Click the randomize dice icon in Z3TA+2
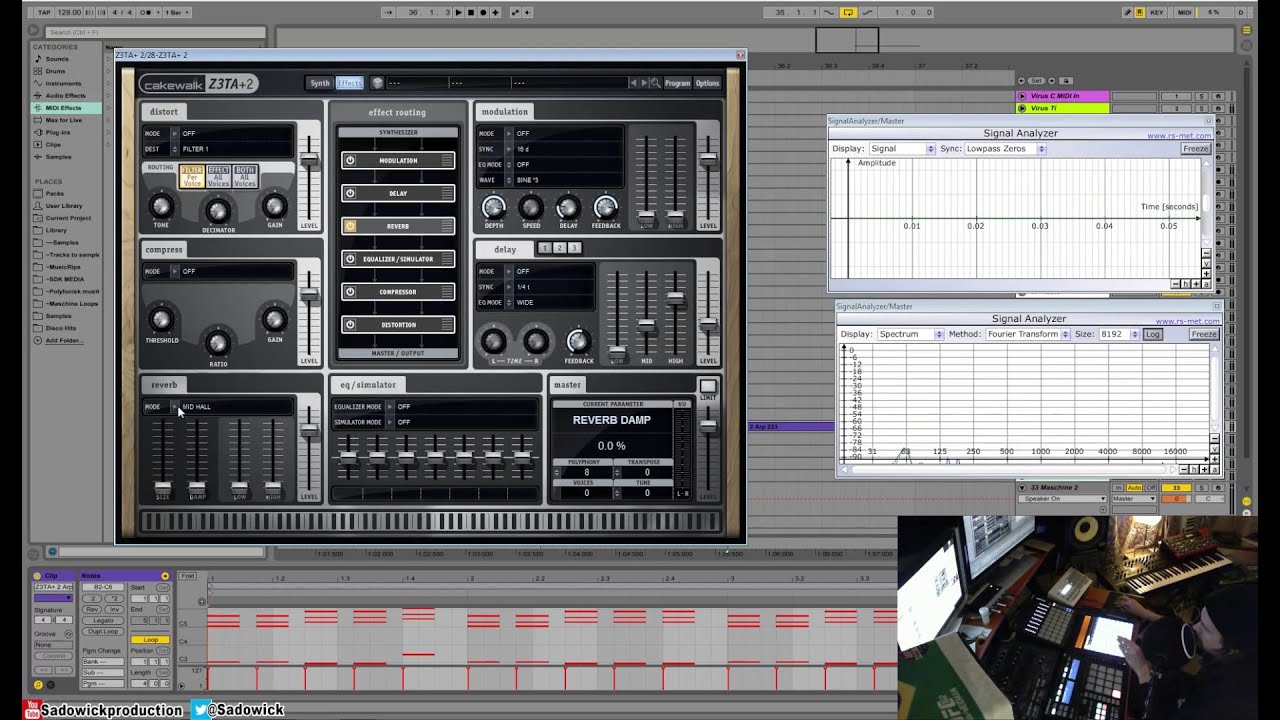Image resolution: width=1280 pixels, height=720 pixels. pos(377,83)
